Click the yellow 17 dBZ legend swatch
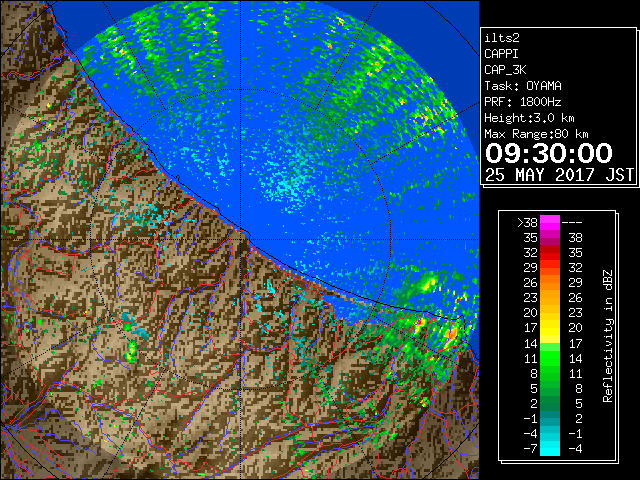This screenshot has width=640, height=480. (x=550, y=328)
